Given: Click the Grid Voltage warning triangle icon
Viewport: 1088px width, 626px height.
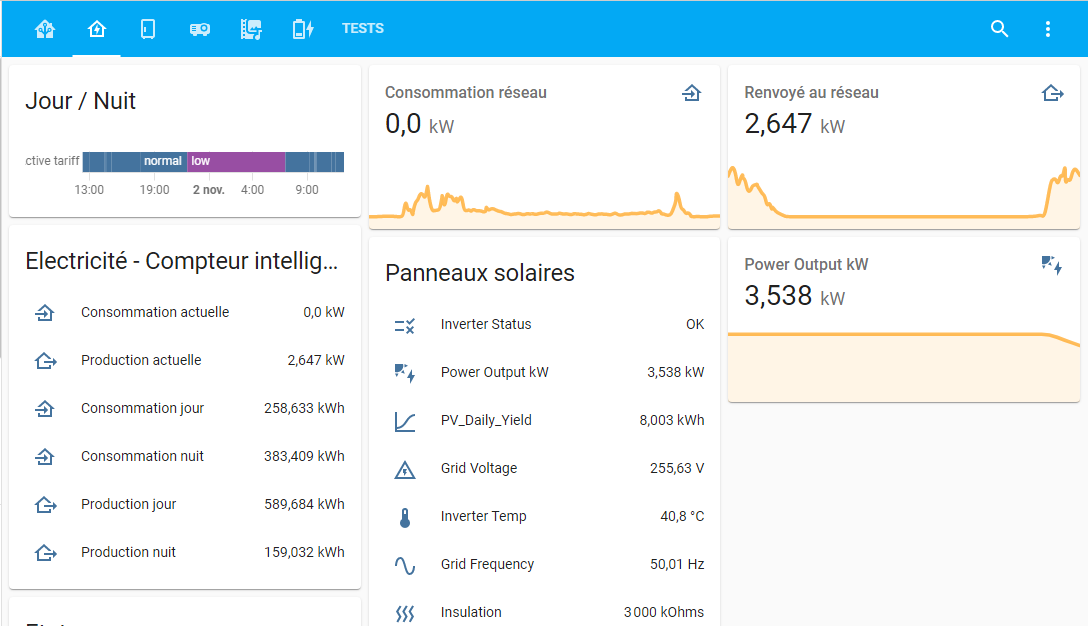Looking at the screenshot, I should point(405,468).
